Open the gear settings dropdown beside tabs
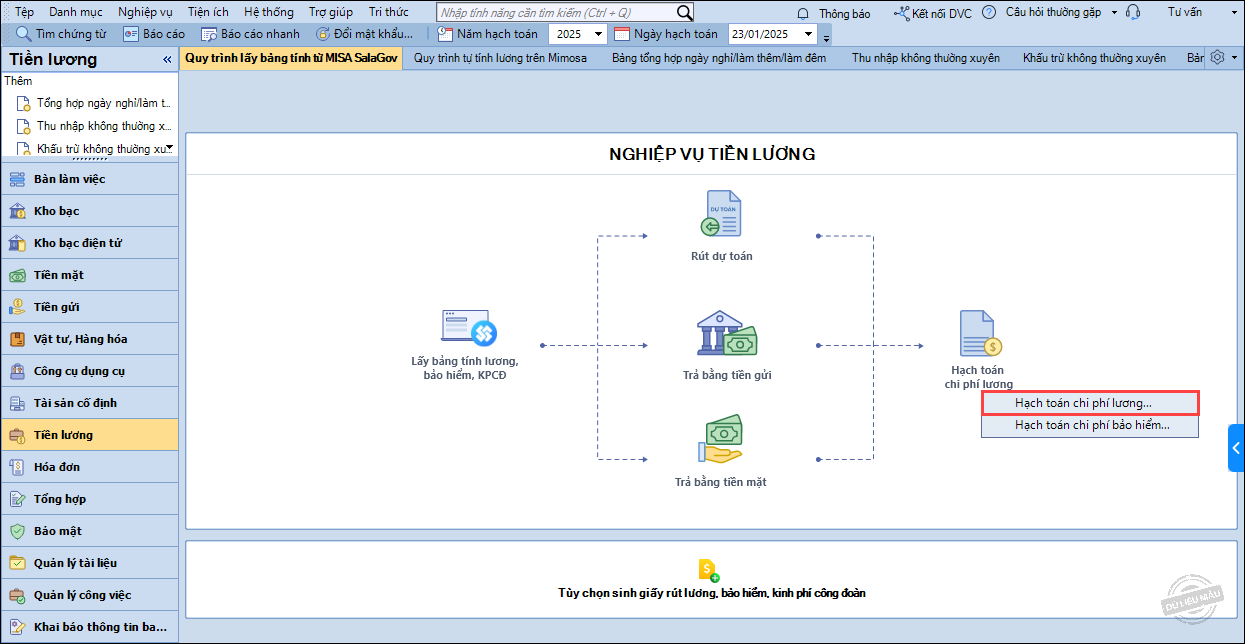Screen dimensions: 1245x644 point(1223,58)
